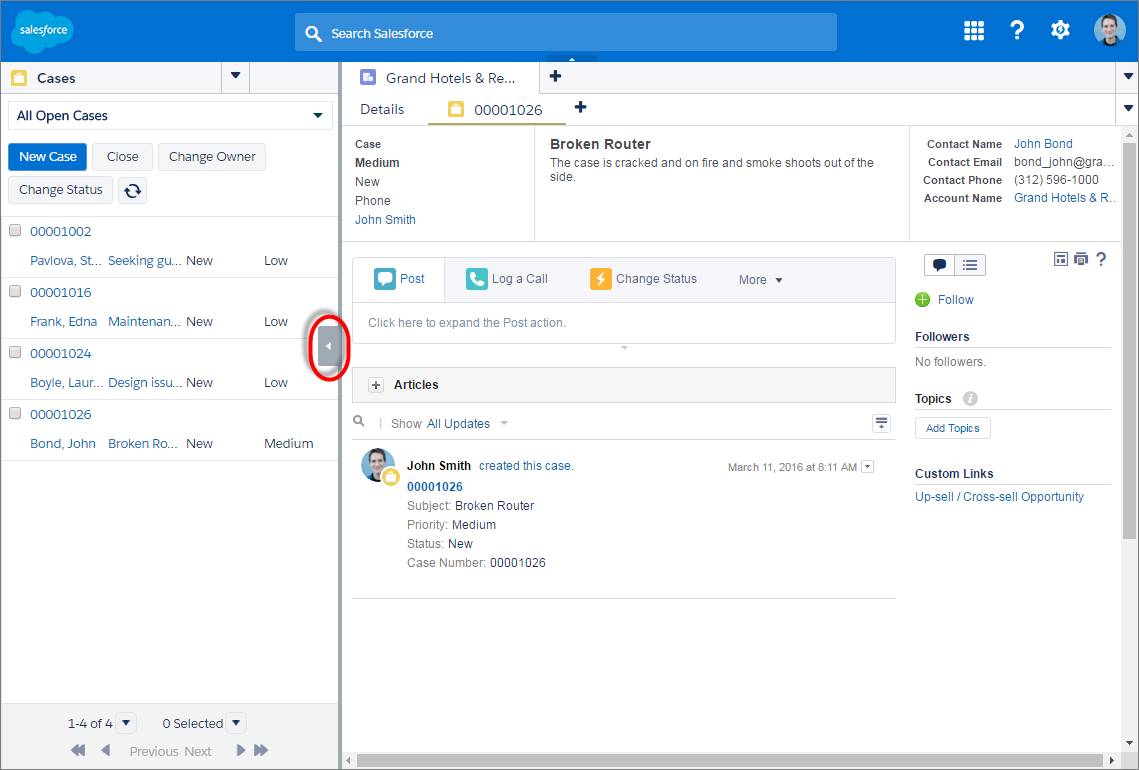Click the printable view printer icon
Screen dimensions: 1139x770
tap(1081, 259)
